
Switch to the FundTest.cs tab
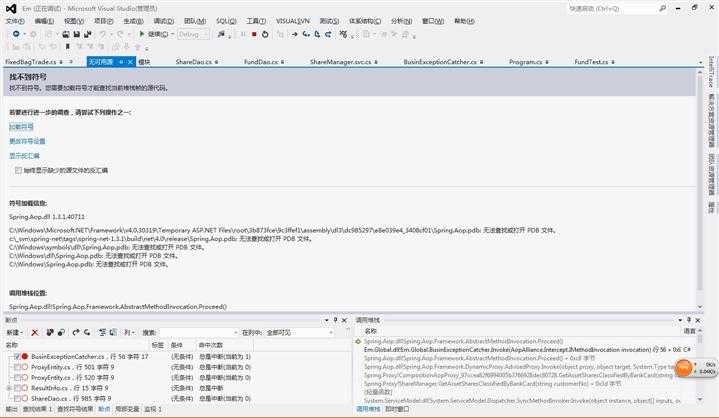click(x=591, y=61)
